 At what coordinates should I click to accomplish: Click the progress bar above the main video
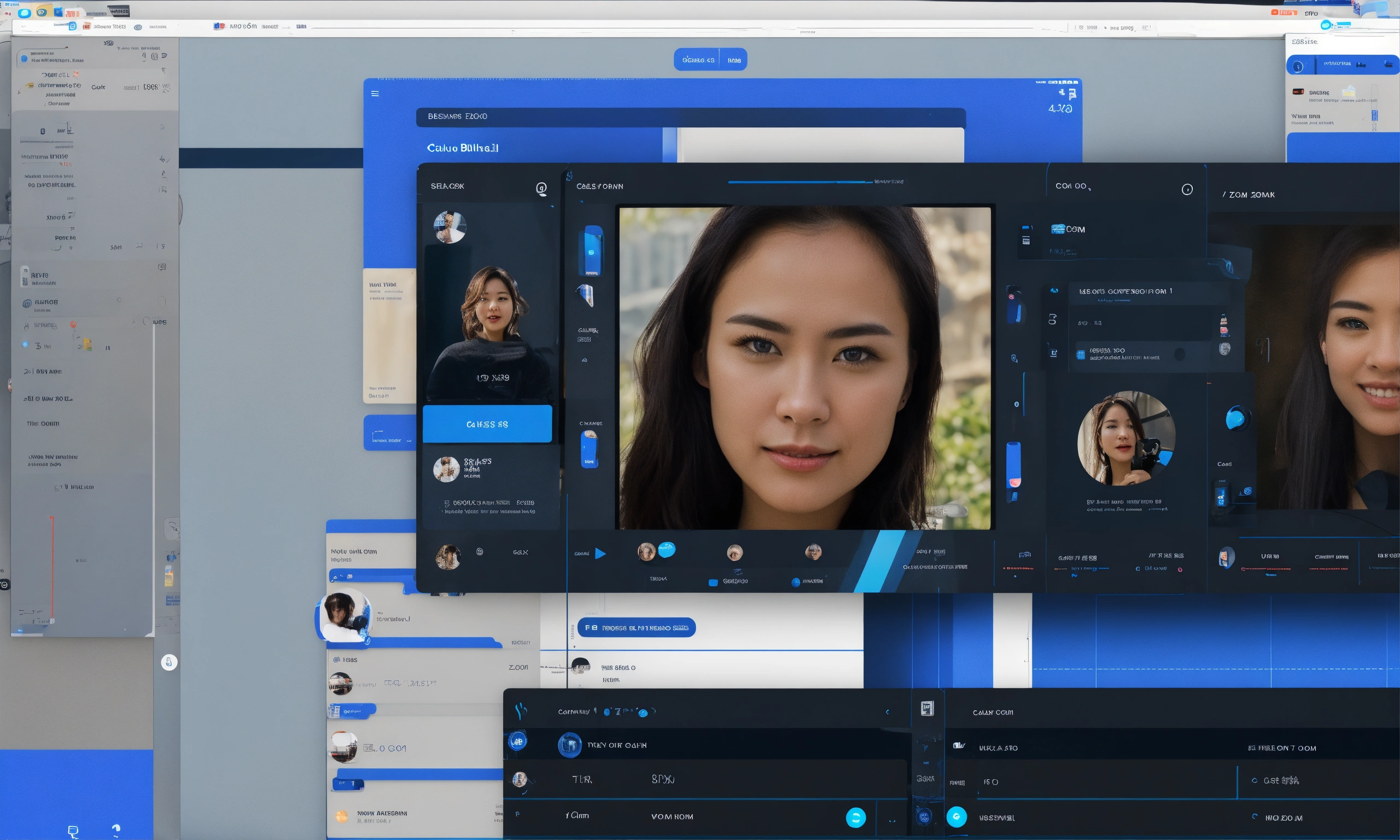pyautogui.click(x=800, y=182)
